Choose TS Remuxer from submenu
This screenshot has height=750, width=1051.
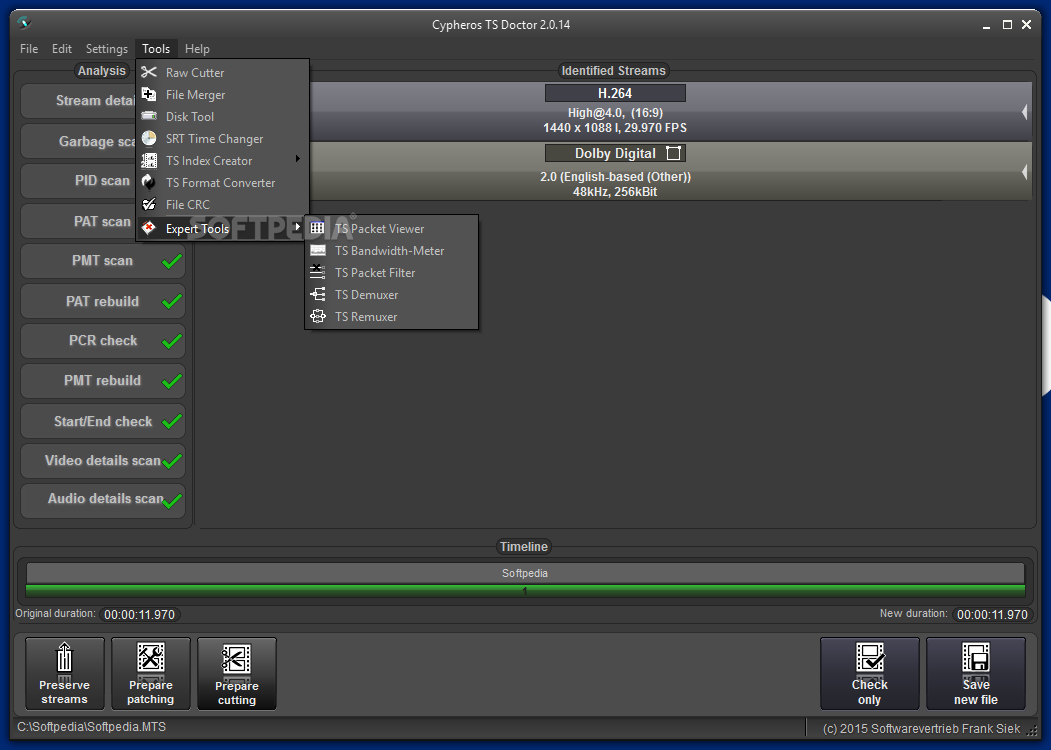pyautogui.click(x=391, y=316)
